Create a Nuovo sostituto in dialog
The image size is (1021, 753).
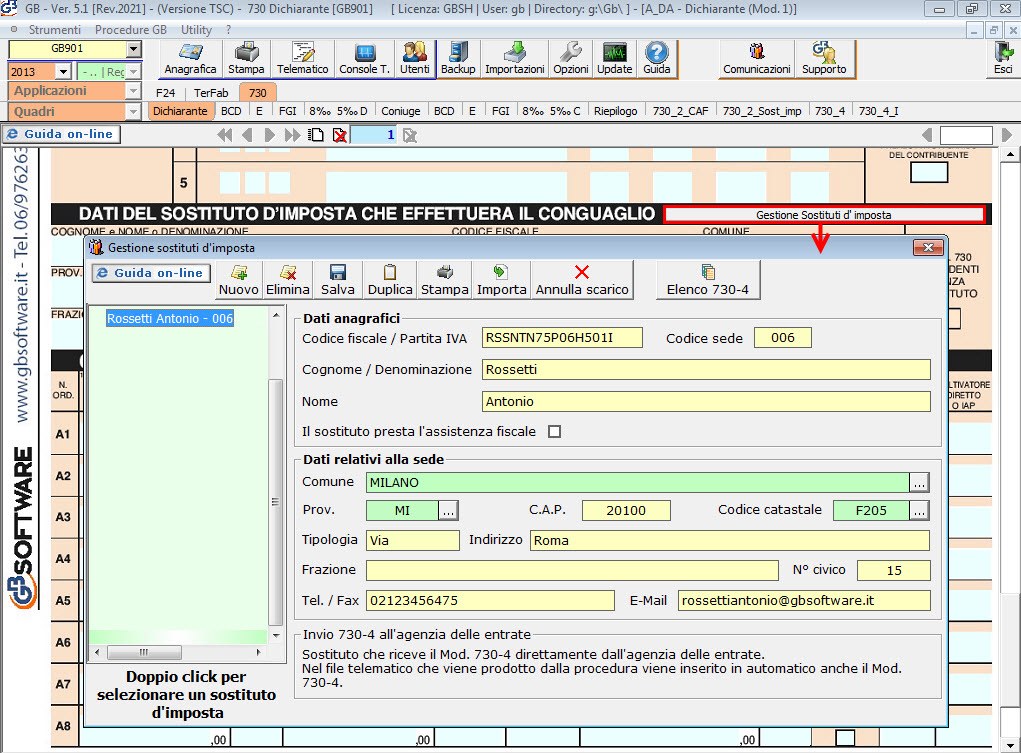(238, 280)
